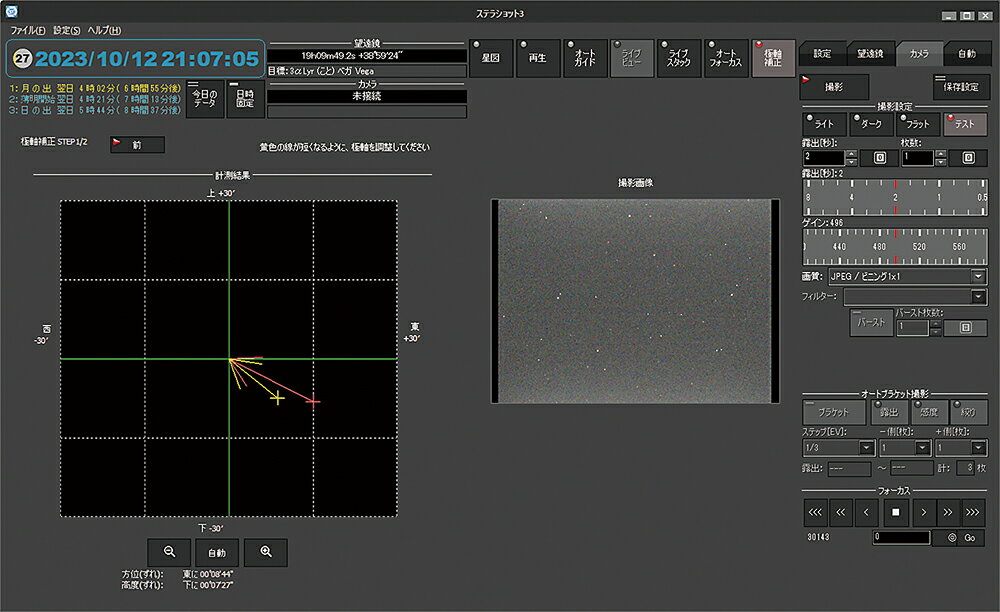
Task: Open the ファイル menu
Action: coord(27,31)
